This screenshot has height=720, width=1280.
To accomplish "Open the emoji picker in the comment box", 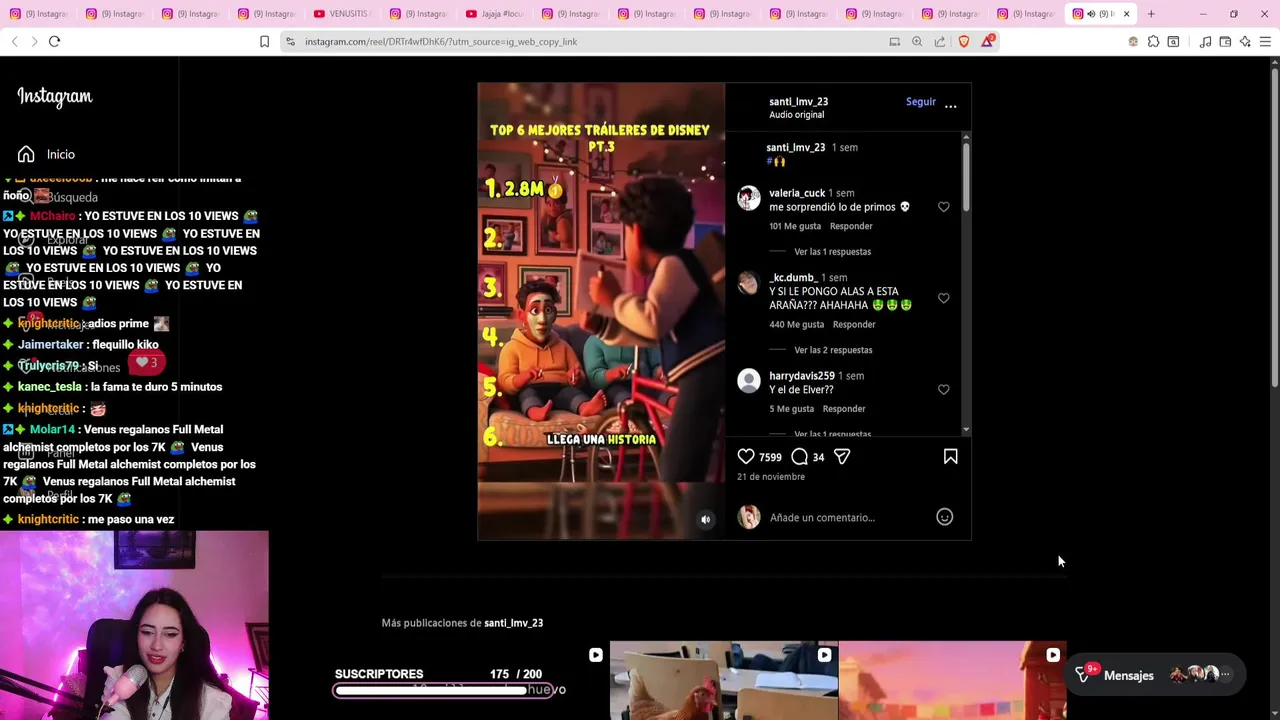I will 944,517.
